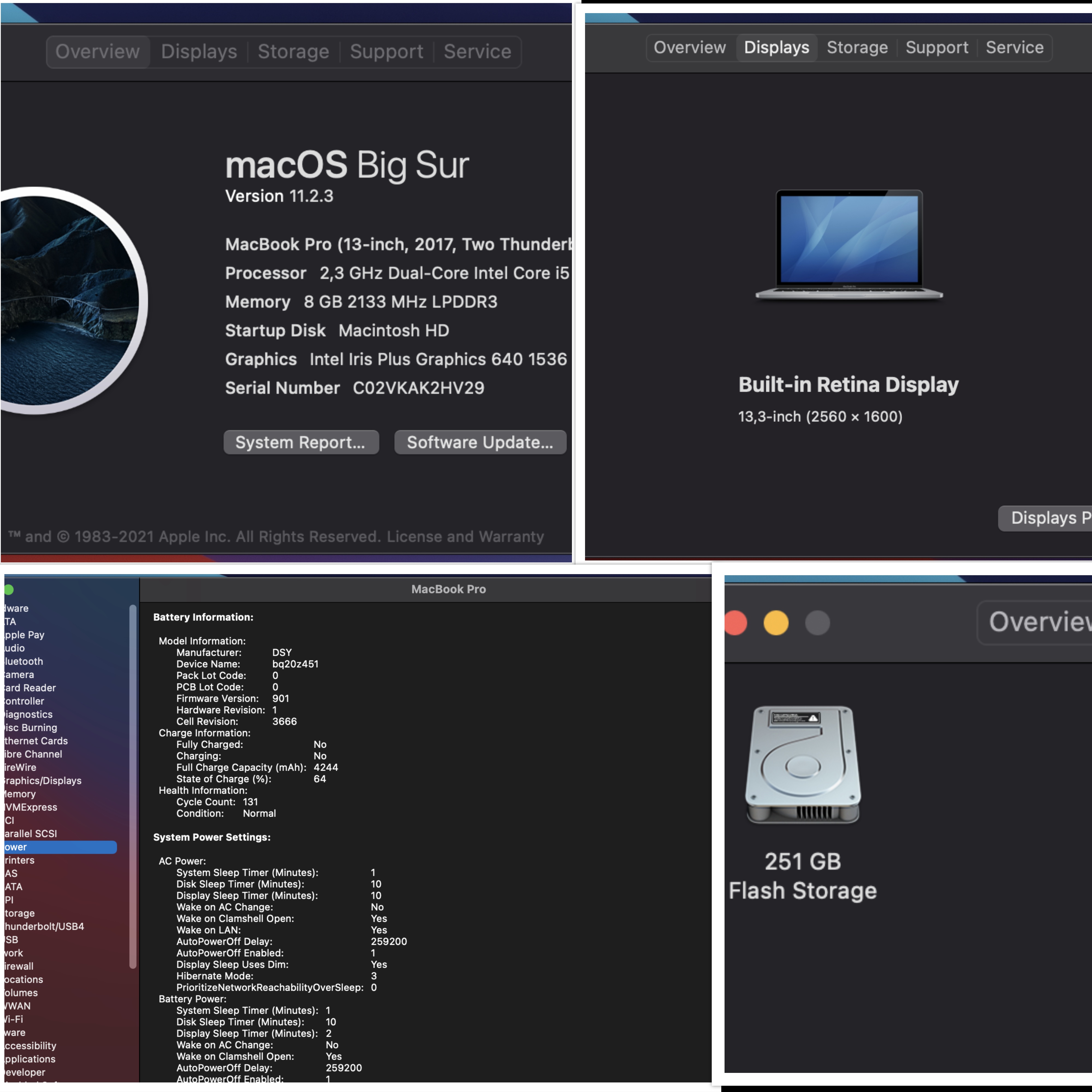The width and height of the screenshot is (1092, 1092).
Task: Select Parallel SCSI in sidebar
Action: pyautogui.click(x=31, y=834)
